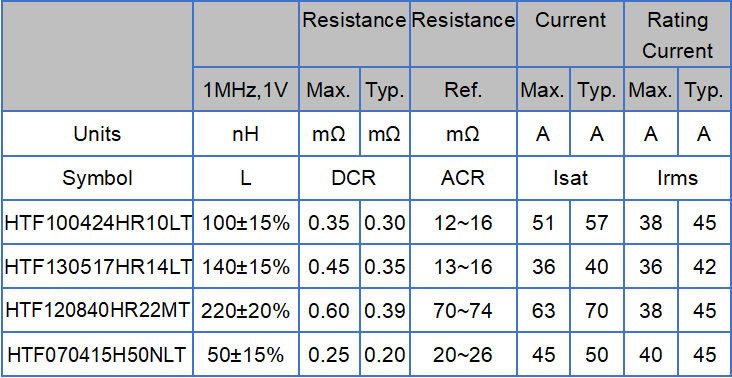Click the 220±20% inductance value

pos(246,310)
